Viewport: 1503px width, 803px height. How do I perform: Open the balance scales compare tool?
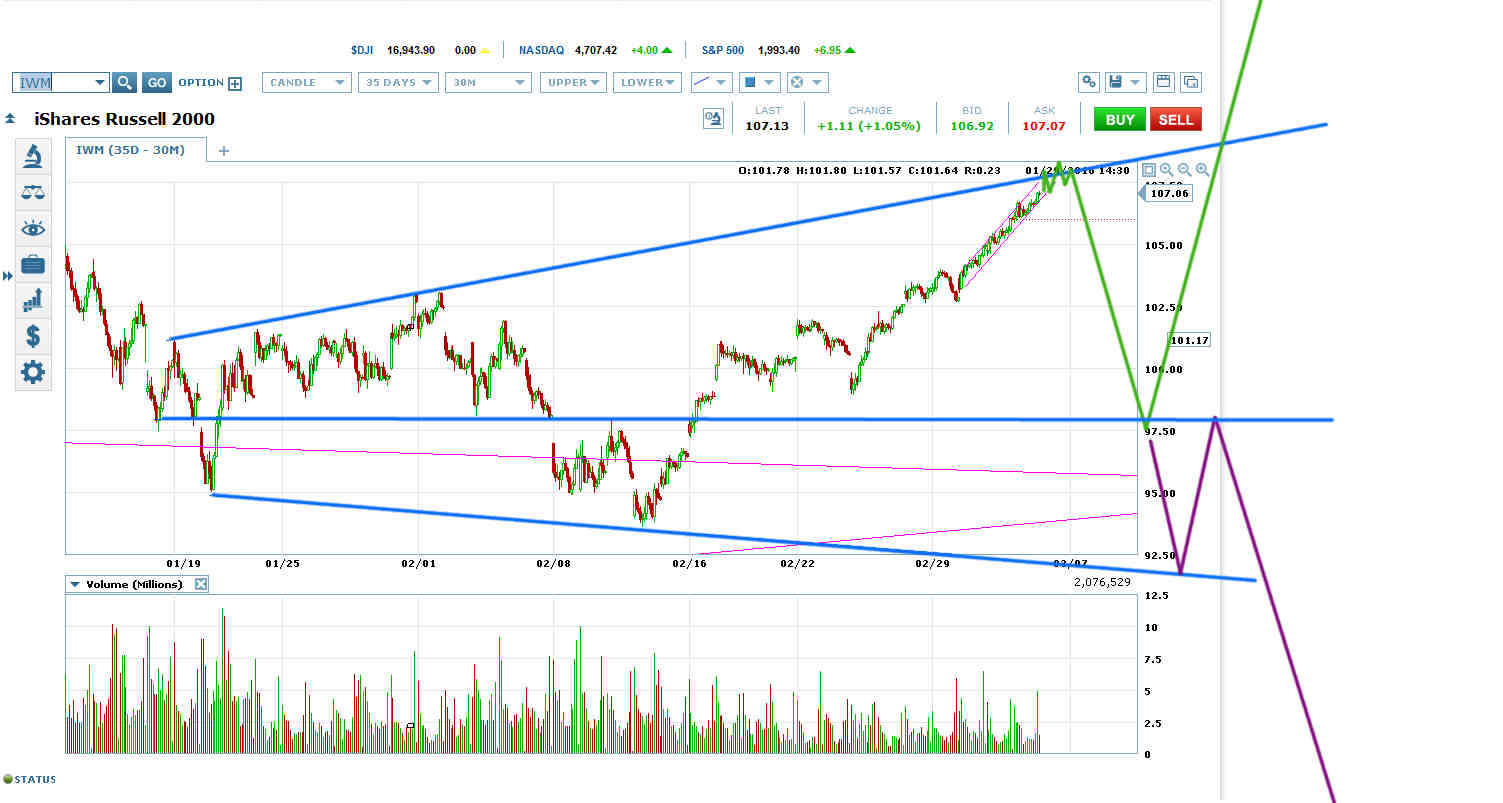(x=33, y=192)
